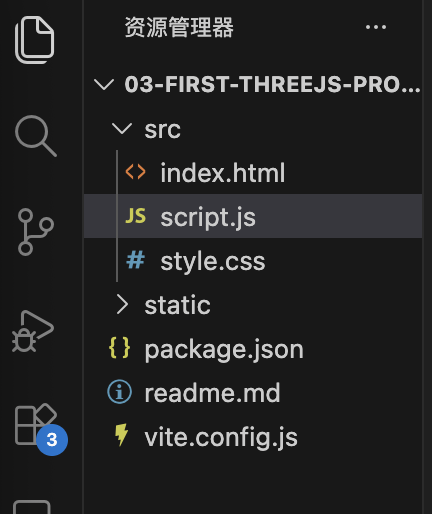Click the partially visible bottom activity bar icon
This screenshot has height=514, width=432.
32,507
